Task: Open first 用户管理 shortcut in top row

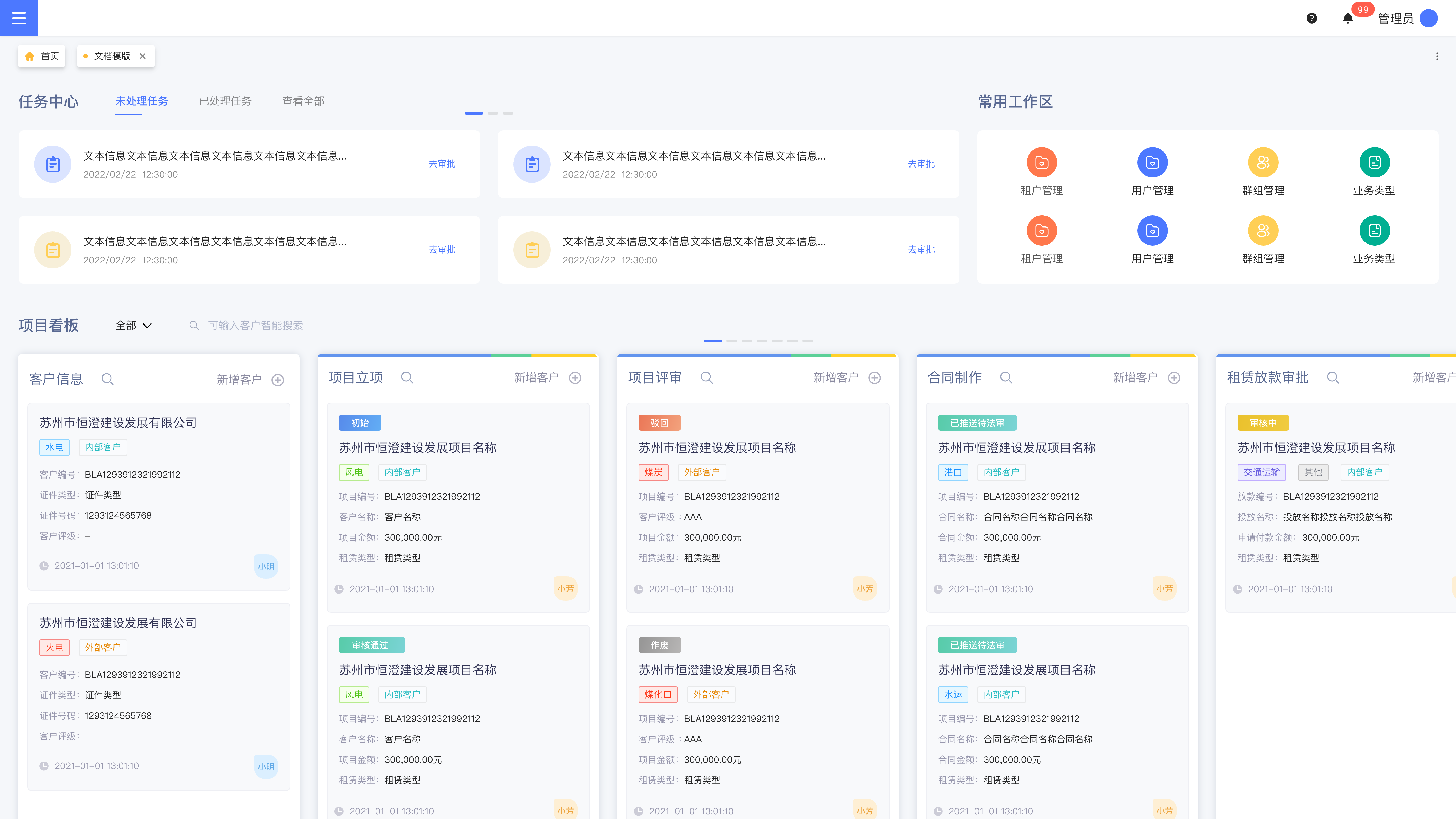Action: click(1152, 163)
